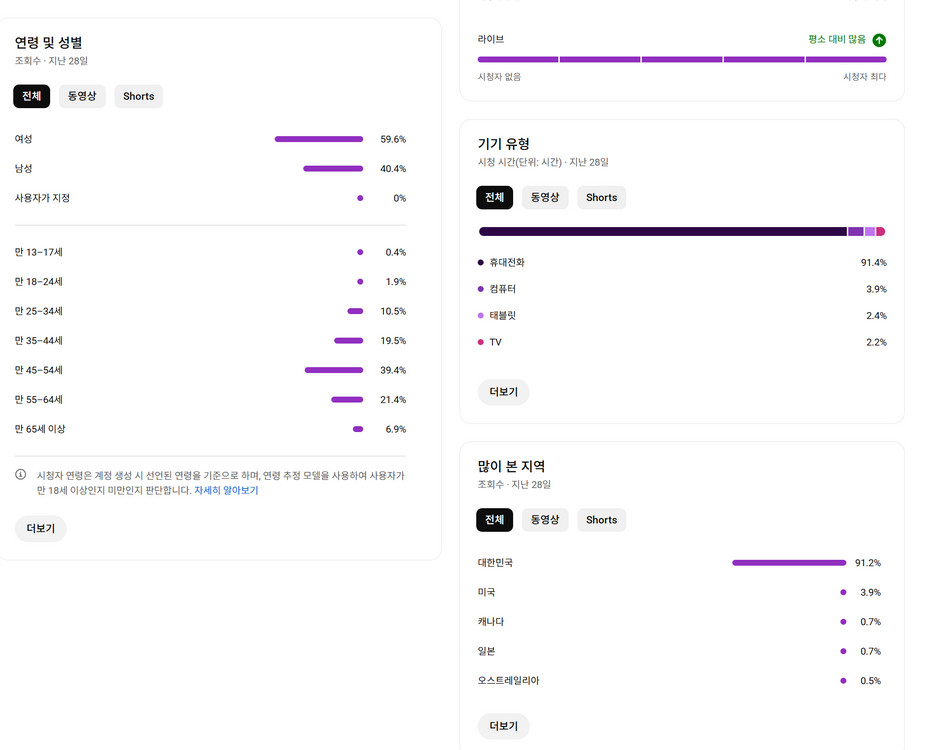Click the 미국 region label
This screenshot has width=934, height=750.
point(486,592)
